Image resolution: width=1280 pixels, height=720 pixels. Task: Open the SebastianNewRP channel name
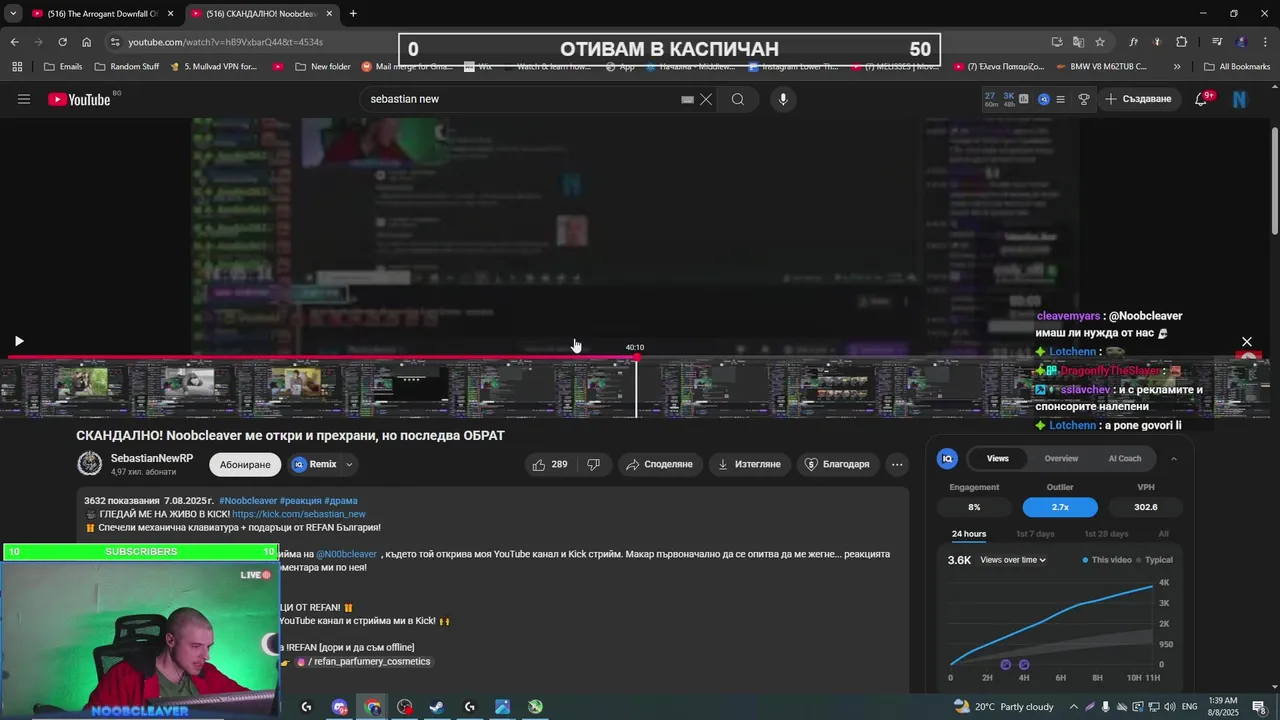click(x=152, y=458)
